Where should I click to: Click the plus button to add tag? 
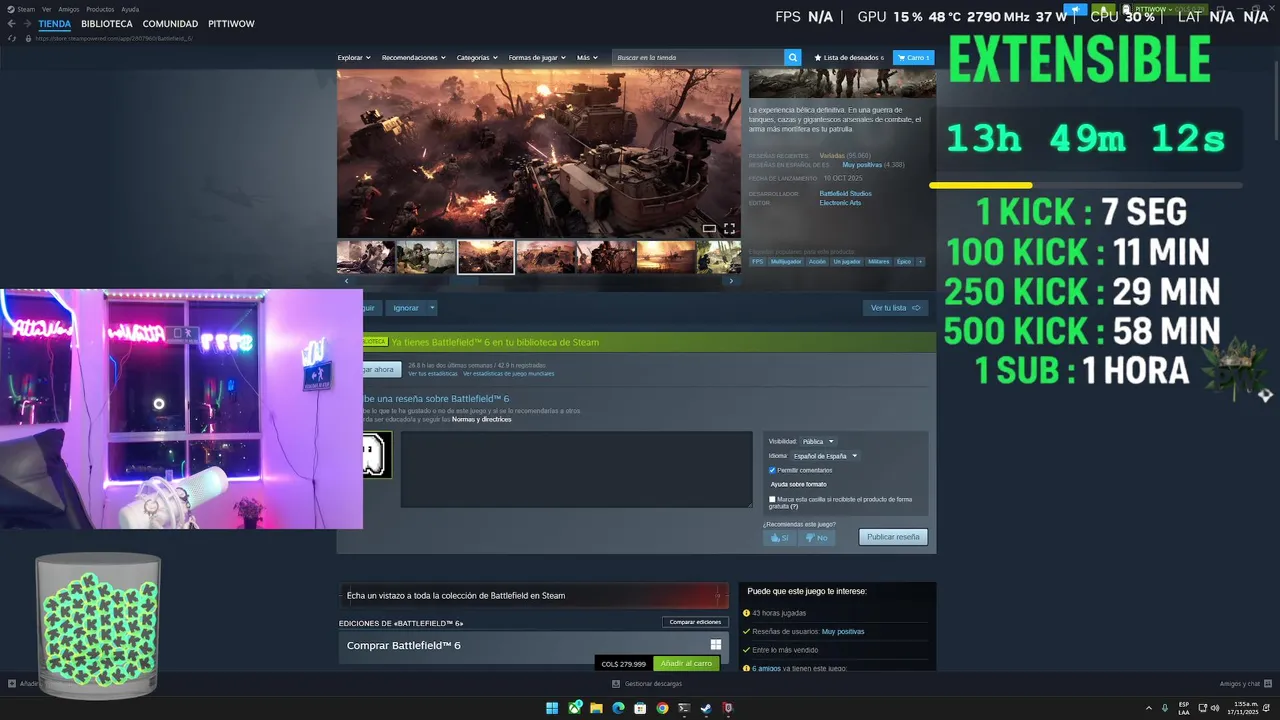[920, 261]
